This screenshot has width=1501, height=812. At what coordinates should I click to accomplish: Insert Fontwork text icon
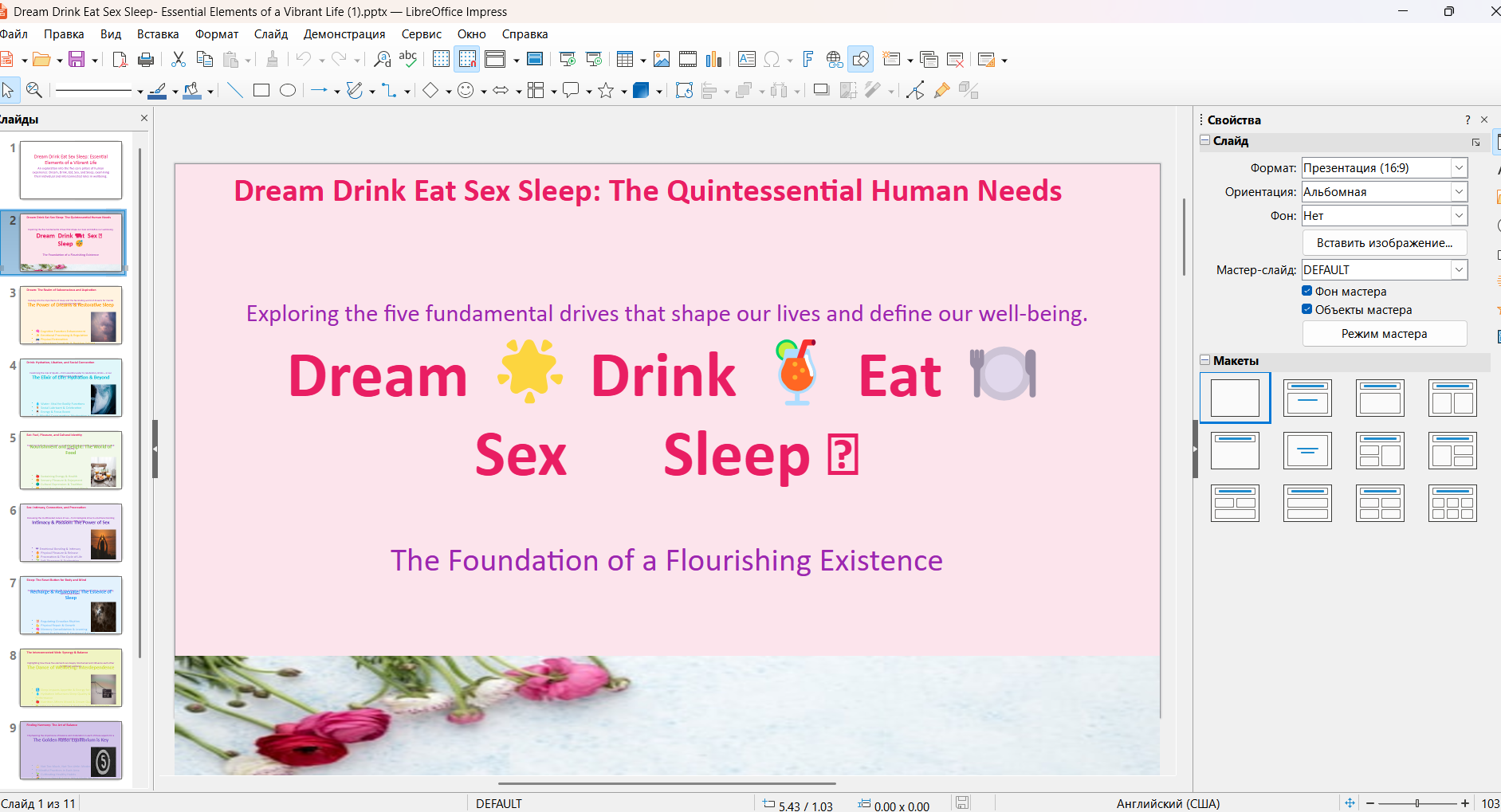pos(808,60)
